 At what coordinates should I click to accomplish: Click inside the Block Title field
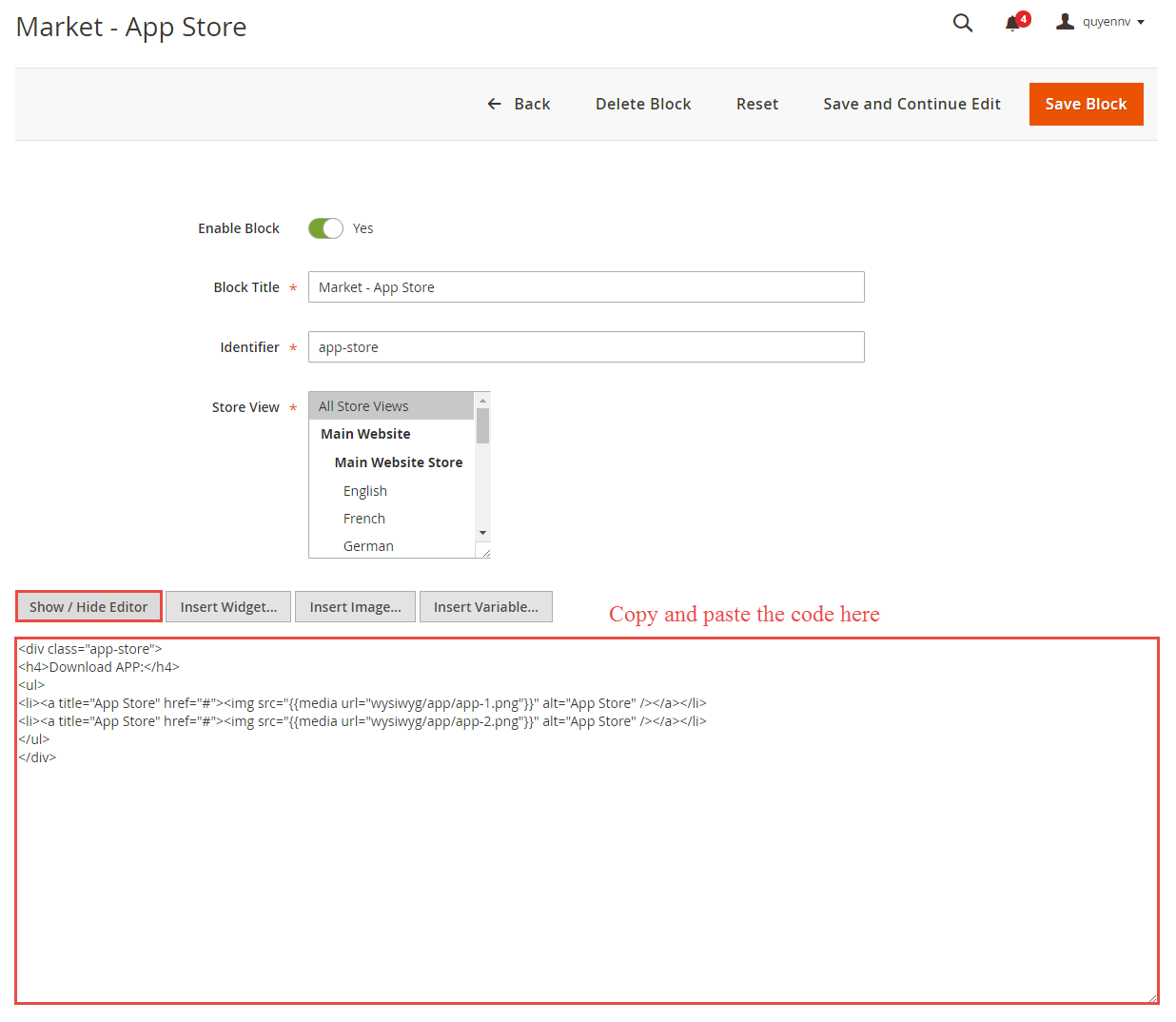[586, 287]
